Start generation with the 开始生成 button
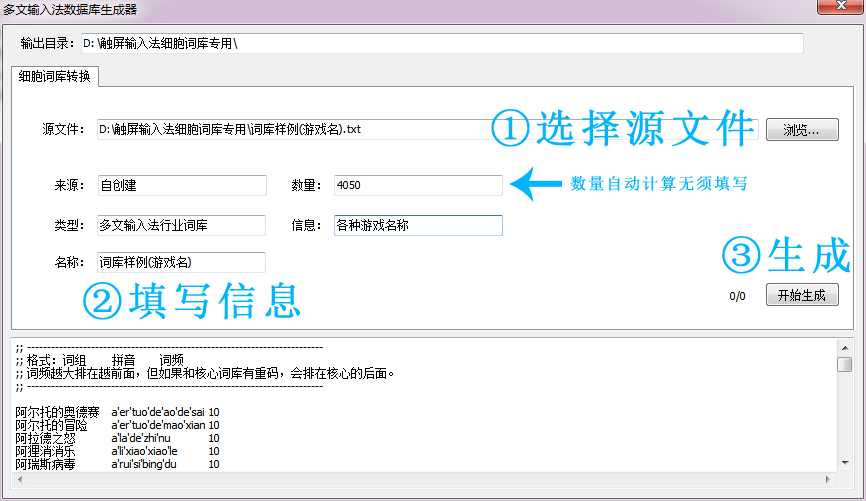Image resolution: width=866 pixels, height=501 pixels. click(802, 295)
